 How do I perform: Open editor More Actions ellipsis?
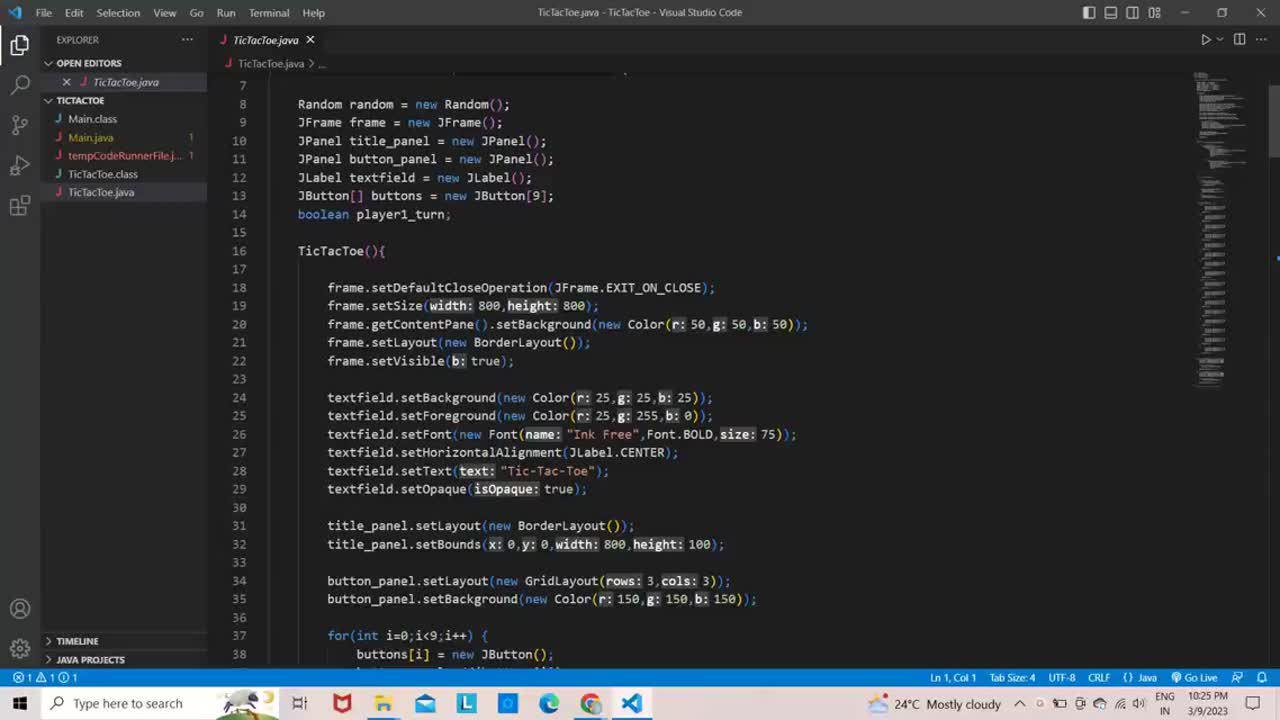point(1261,40)
